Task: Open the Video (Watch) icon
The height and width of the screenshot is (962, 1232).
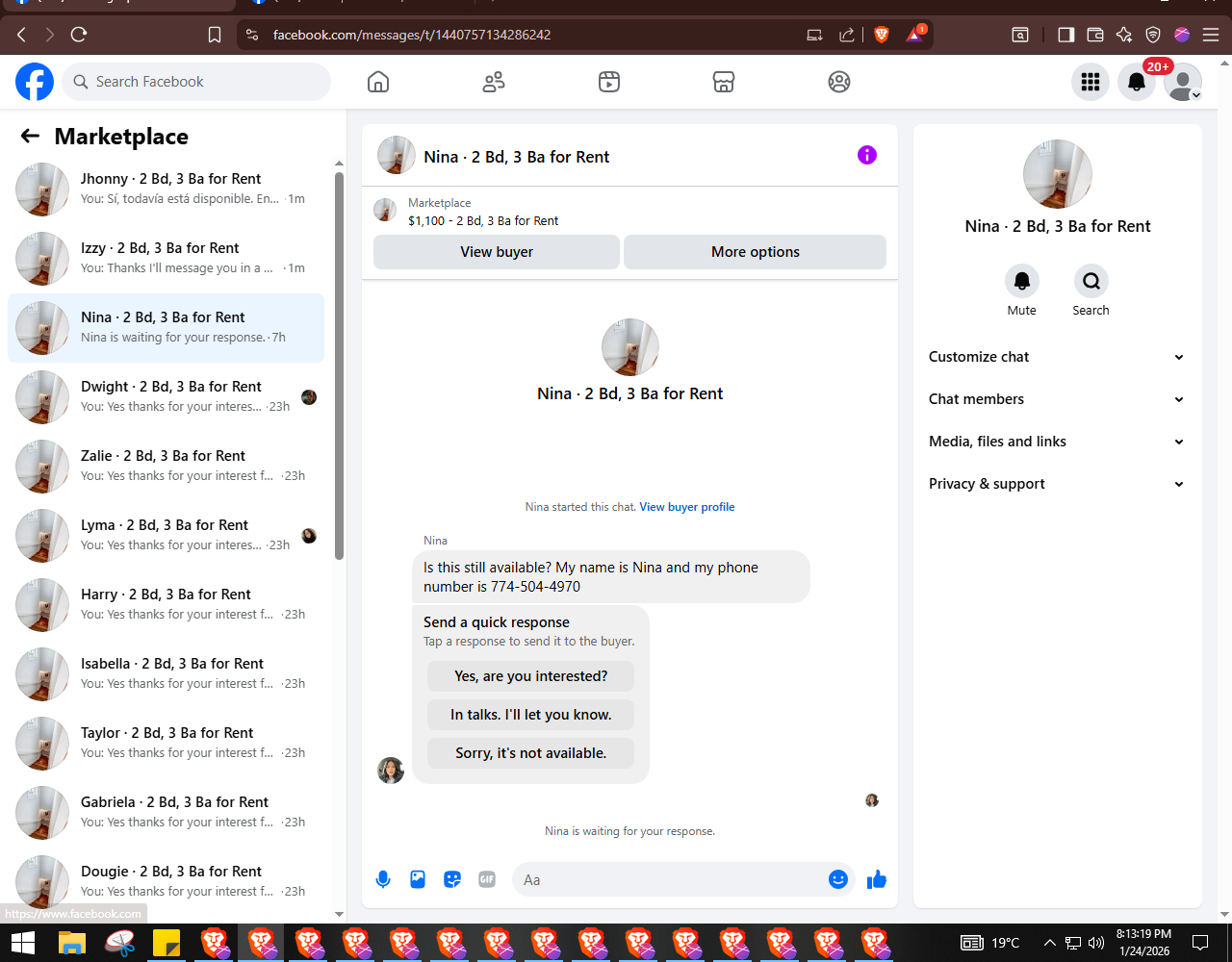Action: tap(608, 82)
